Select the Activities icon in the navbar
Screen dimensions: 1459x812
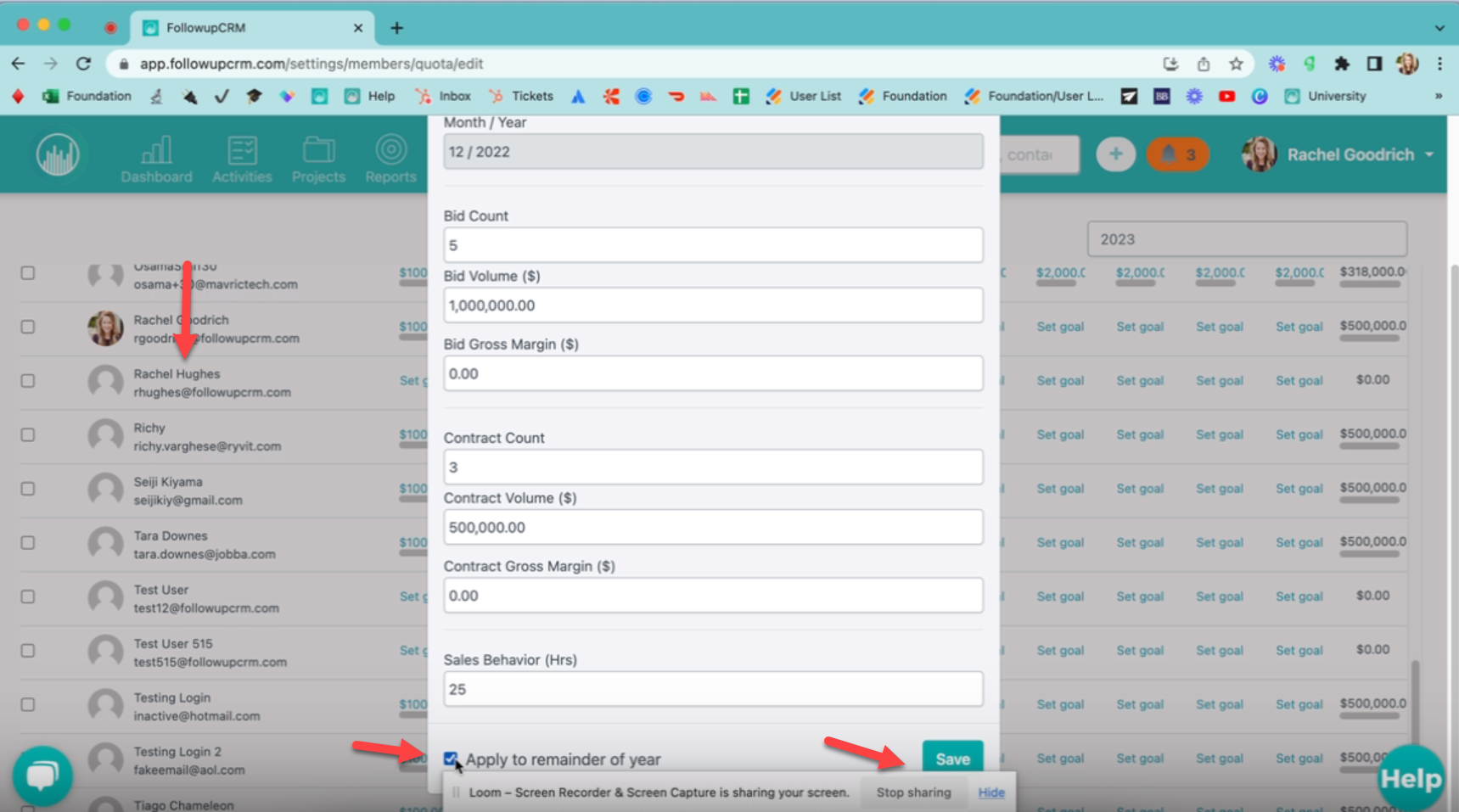tap(242, 158)
